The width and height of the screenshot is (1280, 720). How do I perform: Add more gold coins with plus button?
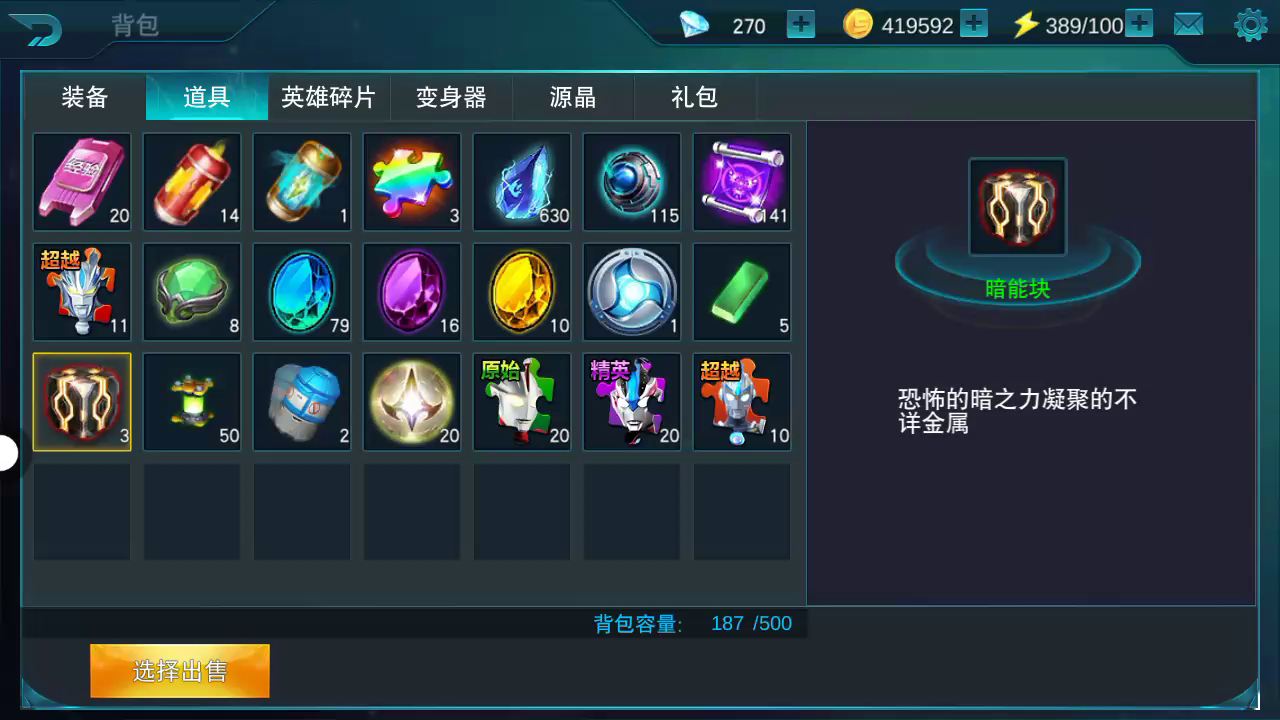(x=974, y=24)
